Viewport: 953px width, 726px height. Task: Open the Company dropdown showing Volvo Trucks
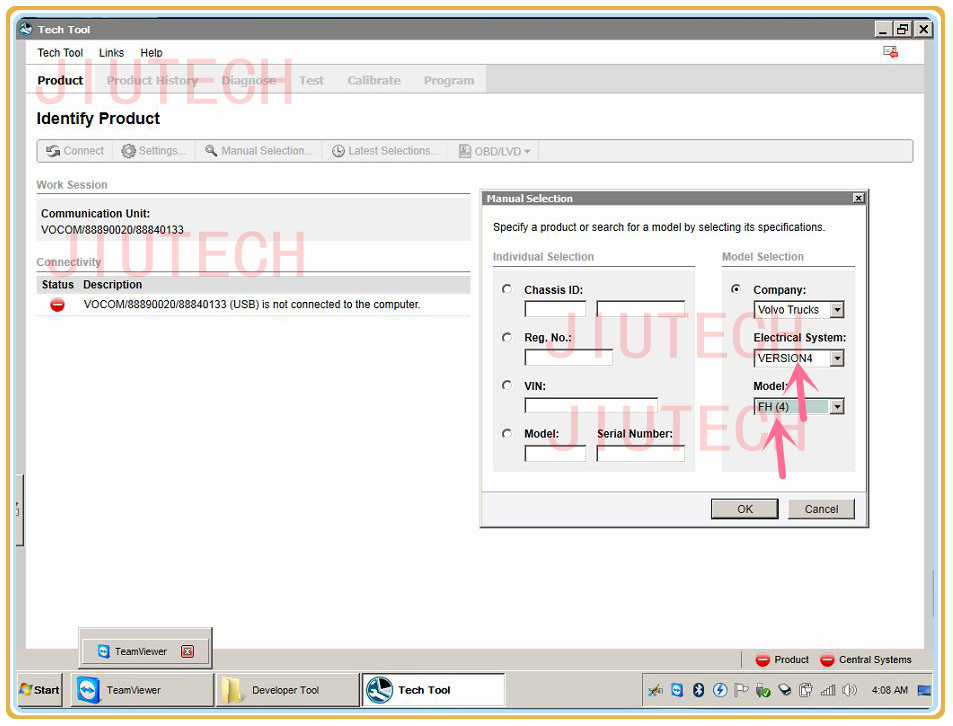[x=838, y=310]
